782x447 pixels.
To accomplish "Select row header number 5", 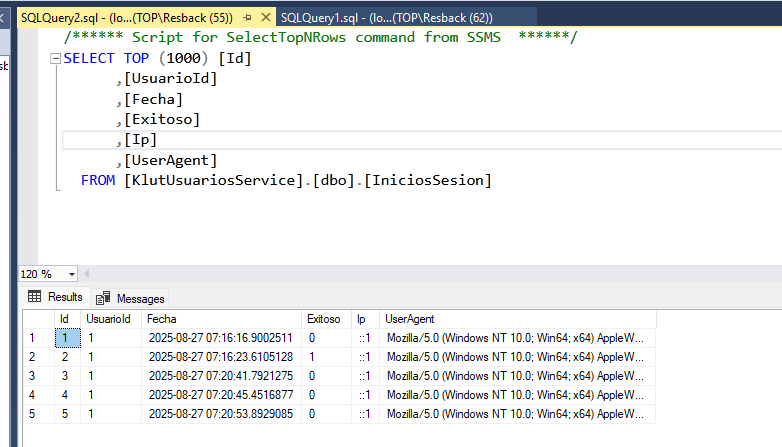I will click(x=38, y=414).
